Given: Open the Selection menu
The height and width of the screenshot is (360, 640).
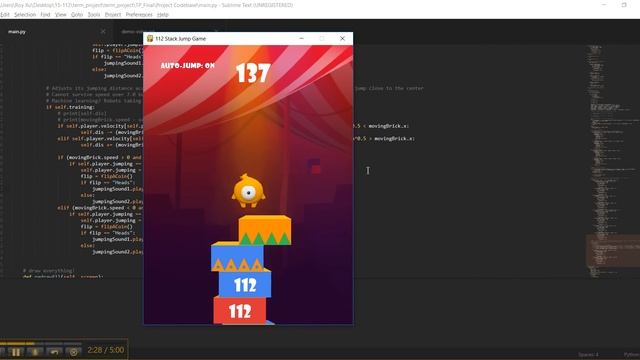Looking at the screenshot, I should click(25, 15).
